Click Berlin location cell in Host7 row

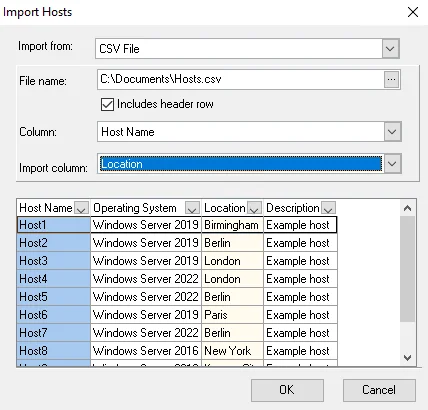tap(232, 333)
